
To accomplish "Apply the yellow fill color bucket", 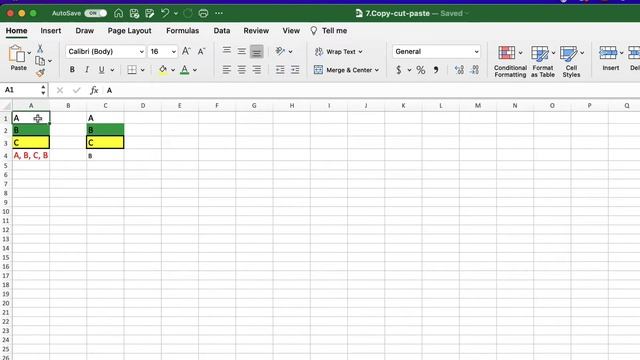I will pyautogui.click(x=163, y=70).
